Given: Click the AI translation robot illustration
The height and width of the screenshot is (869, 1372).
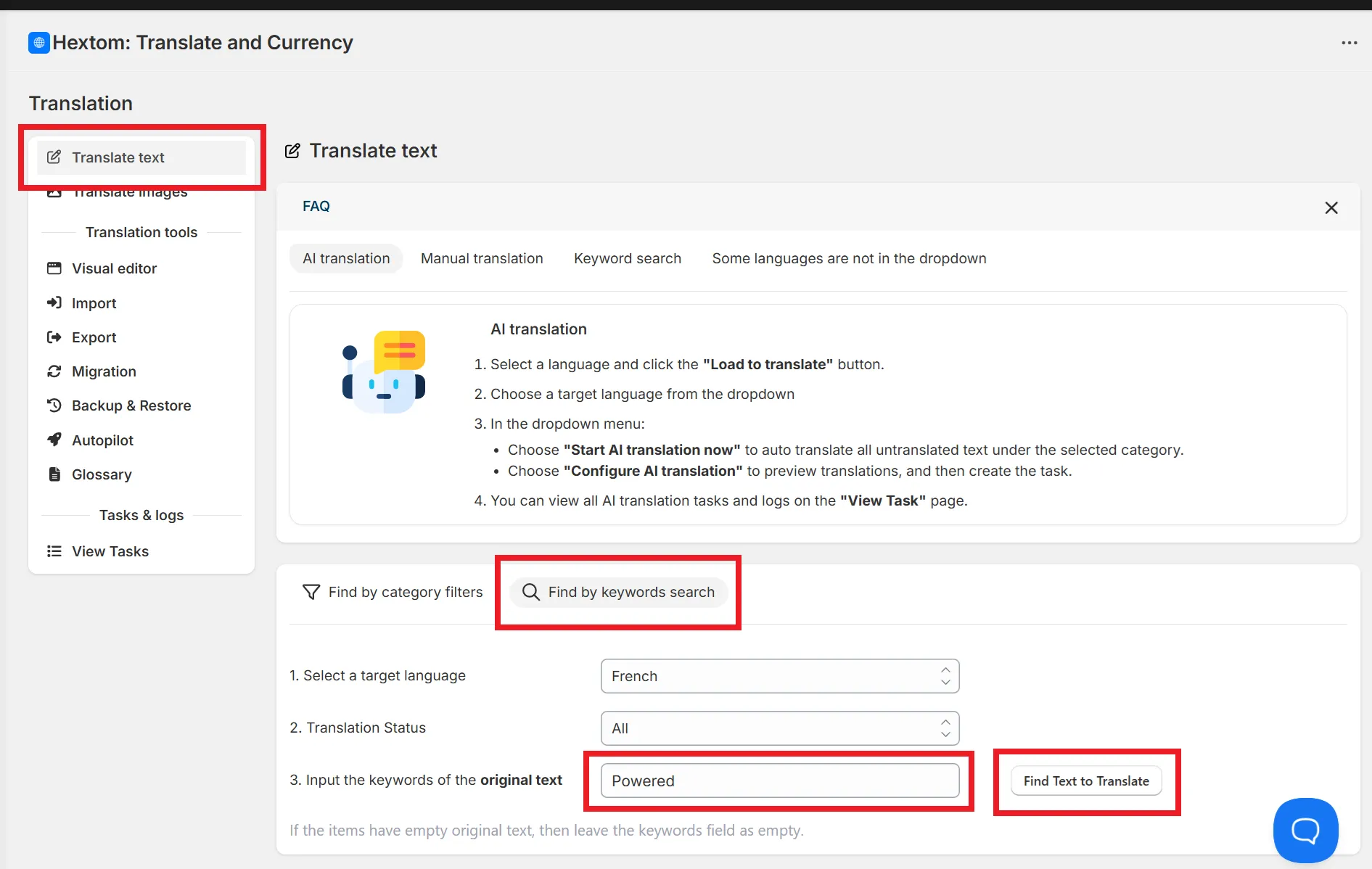Looking at the screenshot, I should coord(384,371).
